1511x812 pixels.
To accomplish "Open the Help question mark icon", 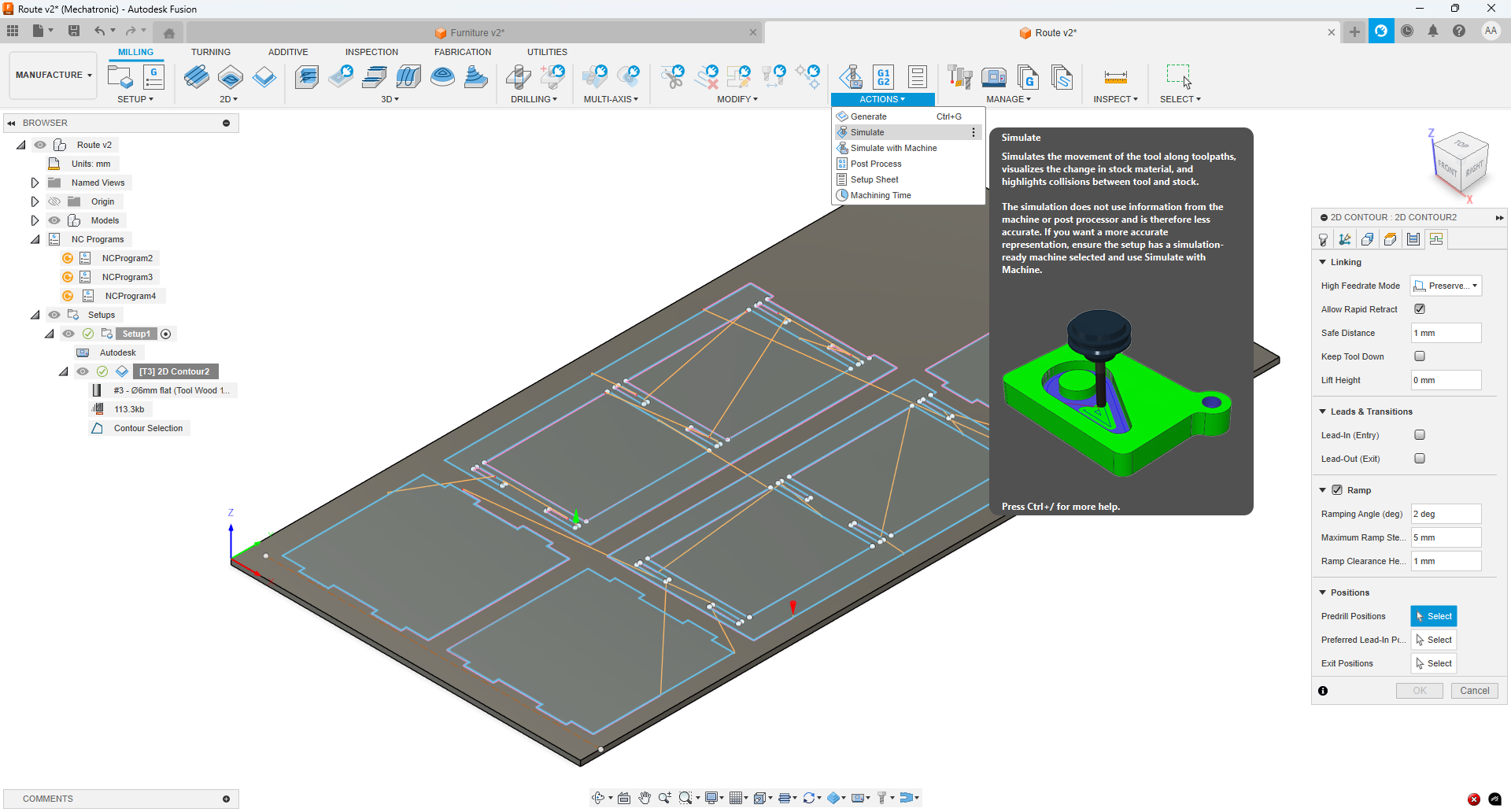I will click(1459, 31).
